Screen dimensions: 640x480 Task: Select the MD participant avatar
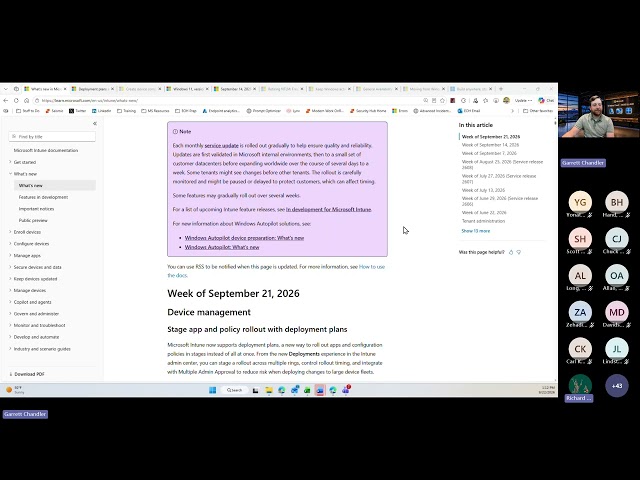tap(617, 313)
